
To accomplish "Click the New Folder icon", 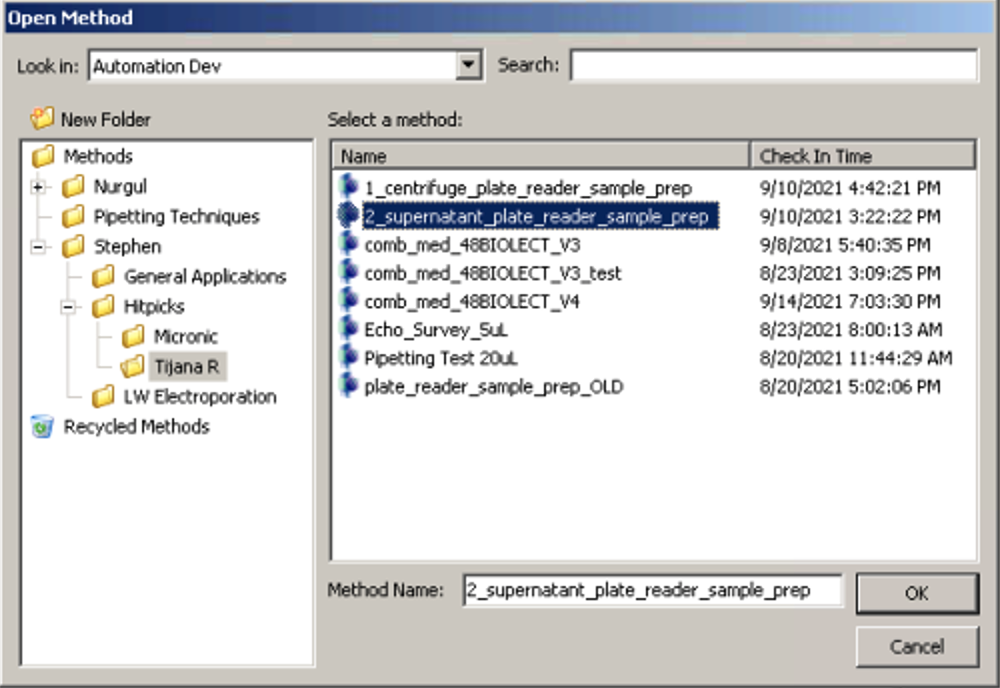I will point(42,119).
